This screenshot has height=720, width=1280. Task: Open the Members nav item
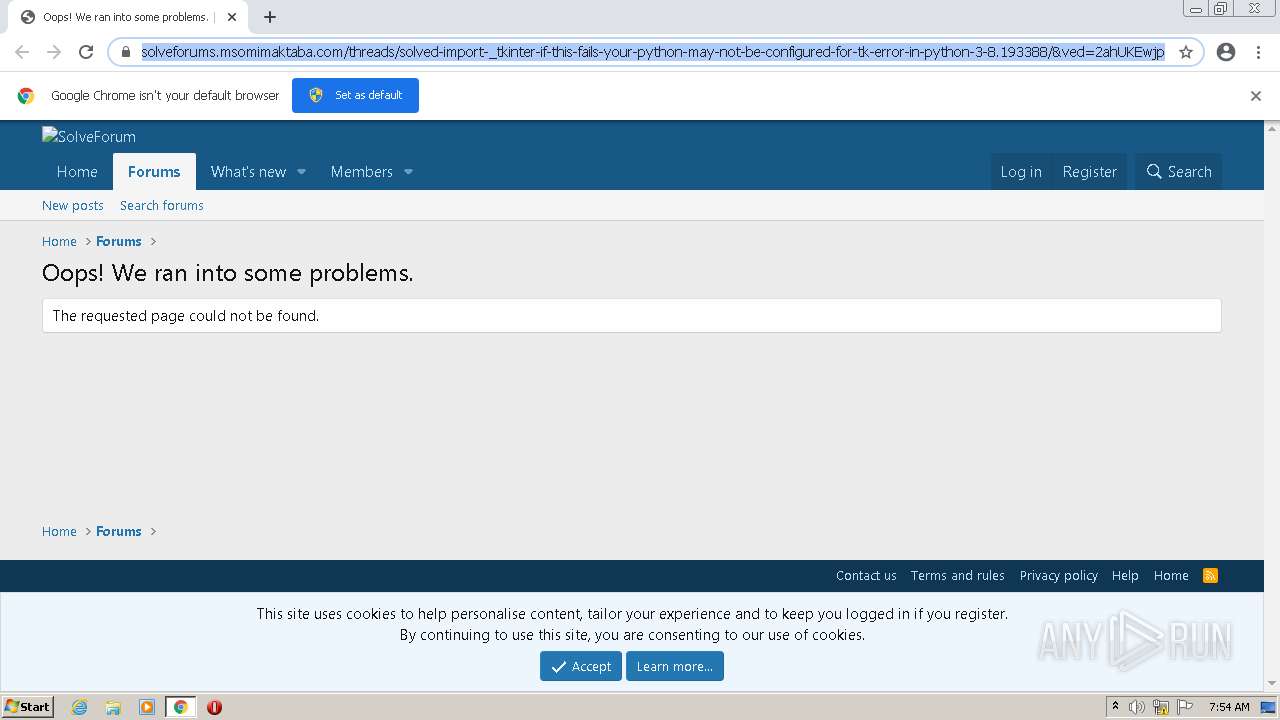[x=361, y=172]
